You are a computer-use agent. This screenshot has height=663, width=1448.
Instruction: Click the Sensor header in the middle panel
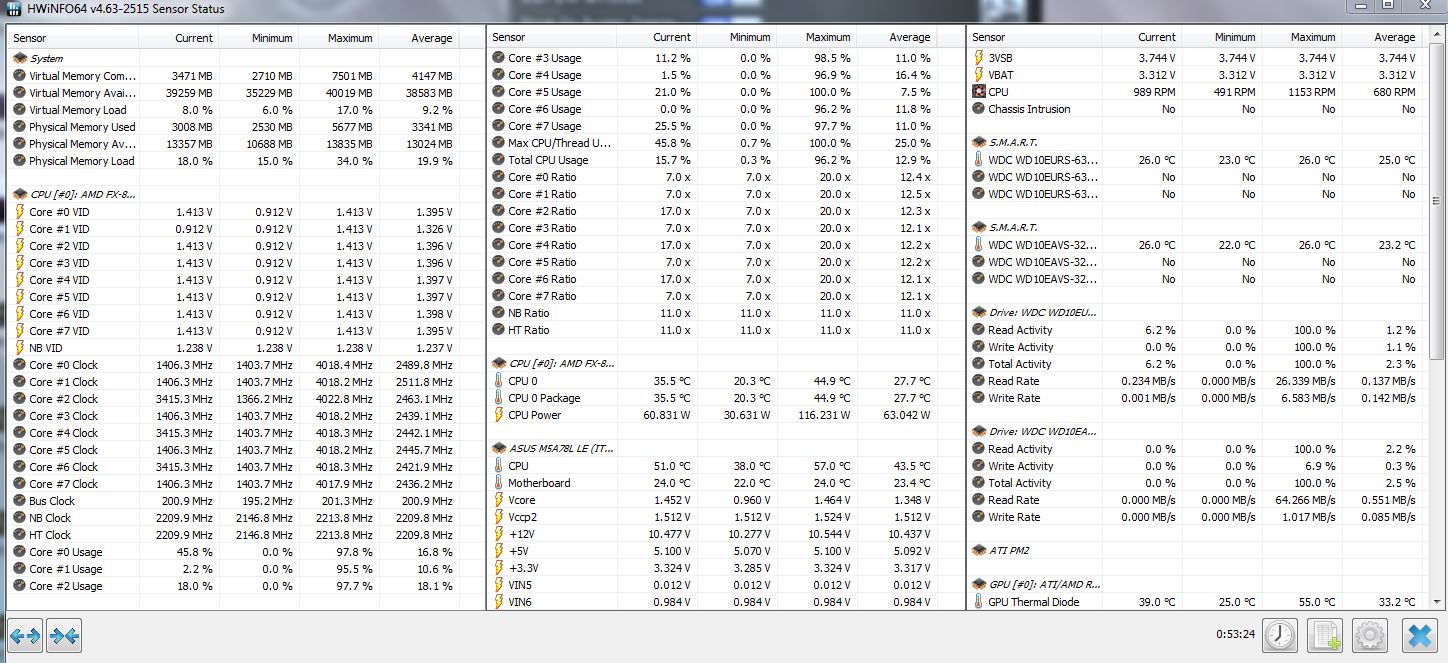(x=552, y=37)
